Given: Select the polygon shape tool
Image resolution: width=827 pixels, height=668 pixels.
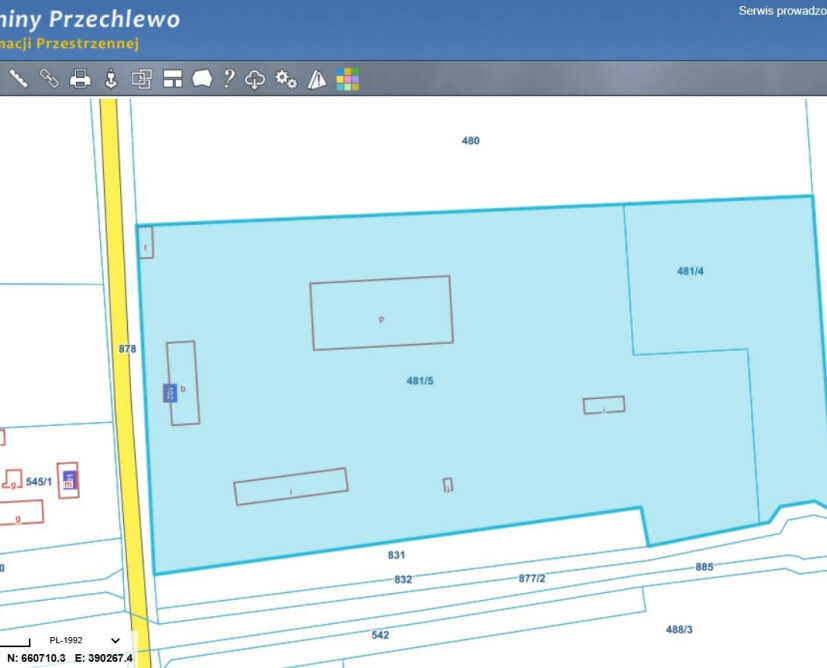Looking at the screenshot, I should [202, 79].
